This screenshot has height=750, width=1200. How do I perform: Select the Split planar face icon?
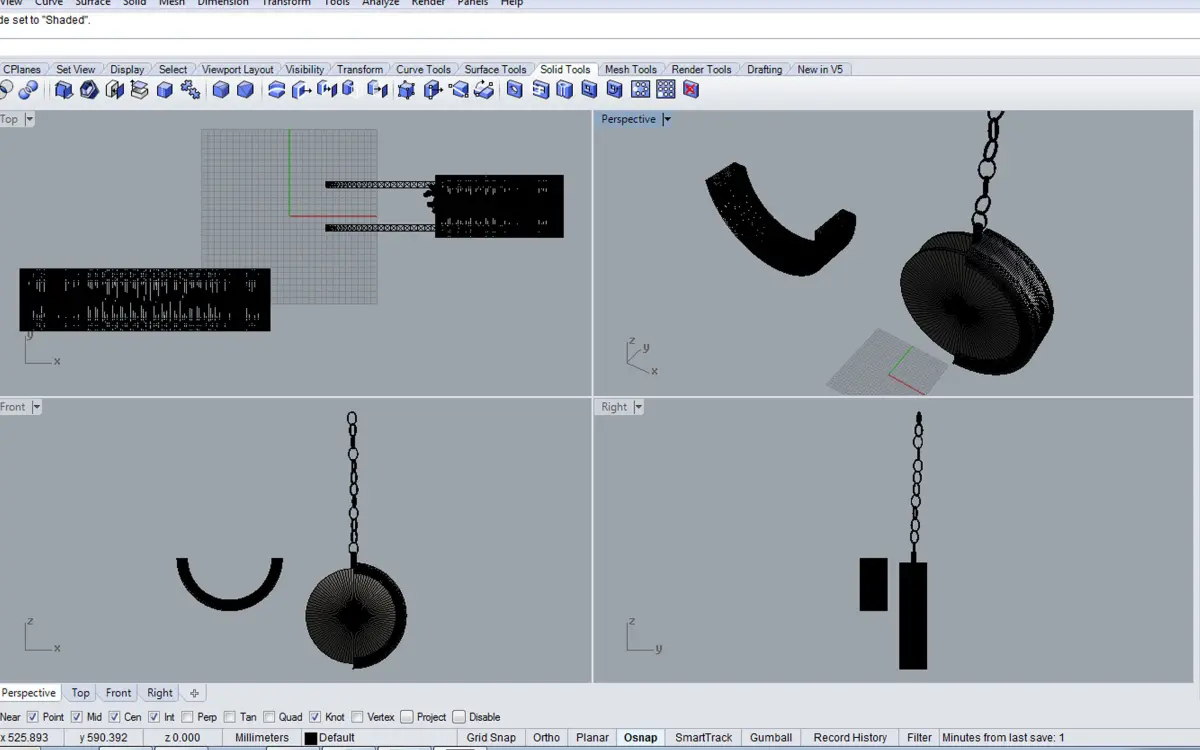[459, 90]
